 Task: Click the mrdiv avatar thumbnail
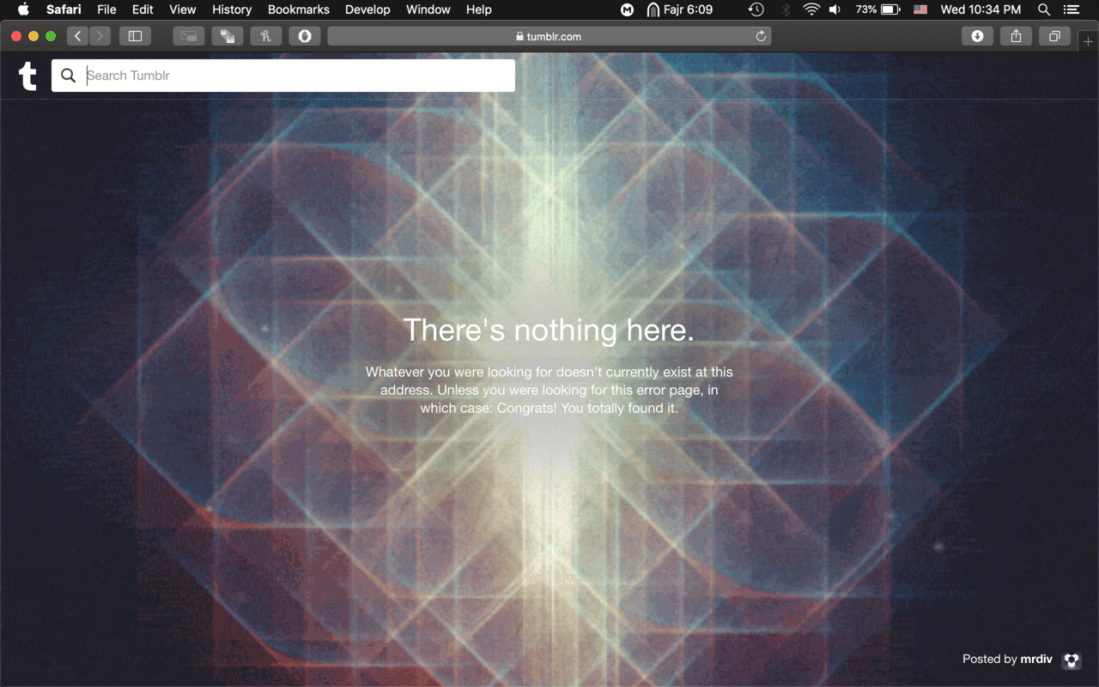(1072, 660)
